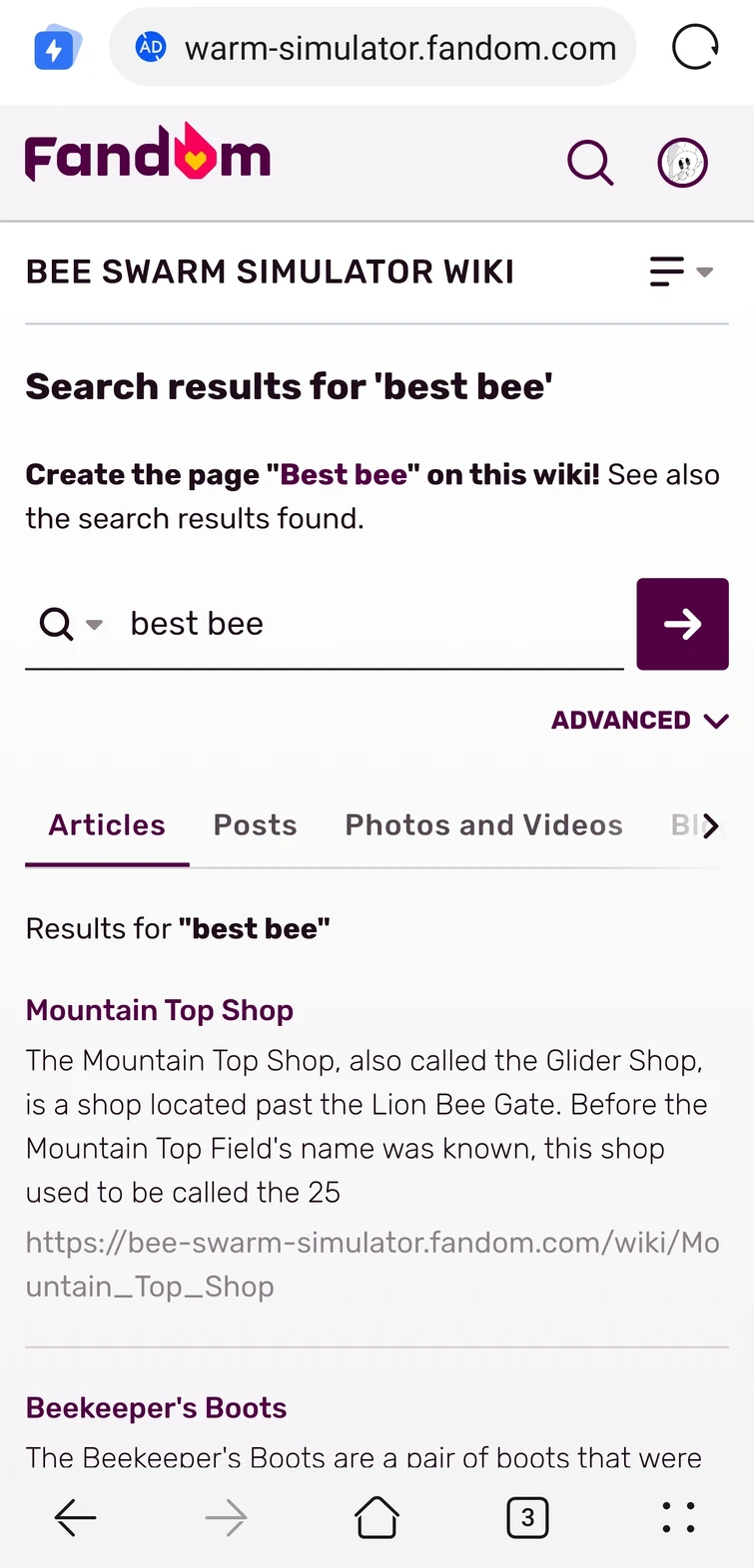
Task: Open the Photos and Videos tab
Action: coord(483,825)
